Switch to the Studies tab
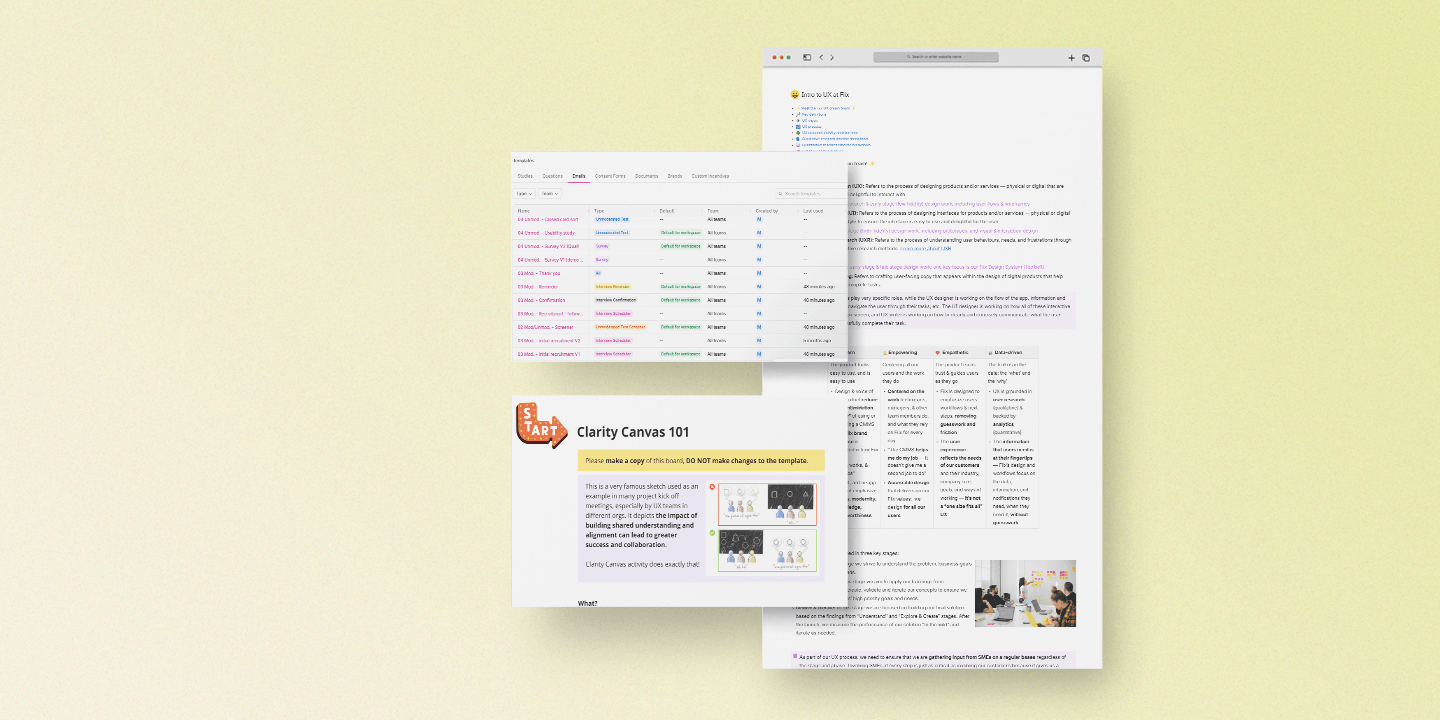Screen dimensions: 1440x720 point(525,176)
